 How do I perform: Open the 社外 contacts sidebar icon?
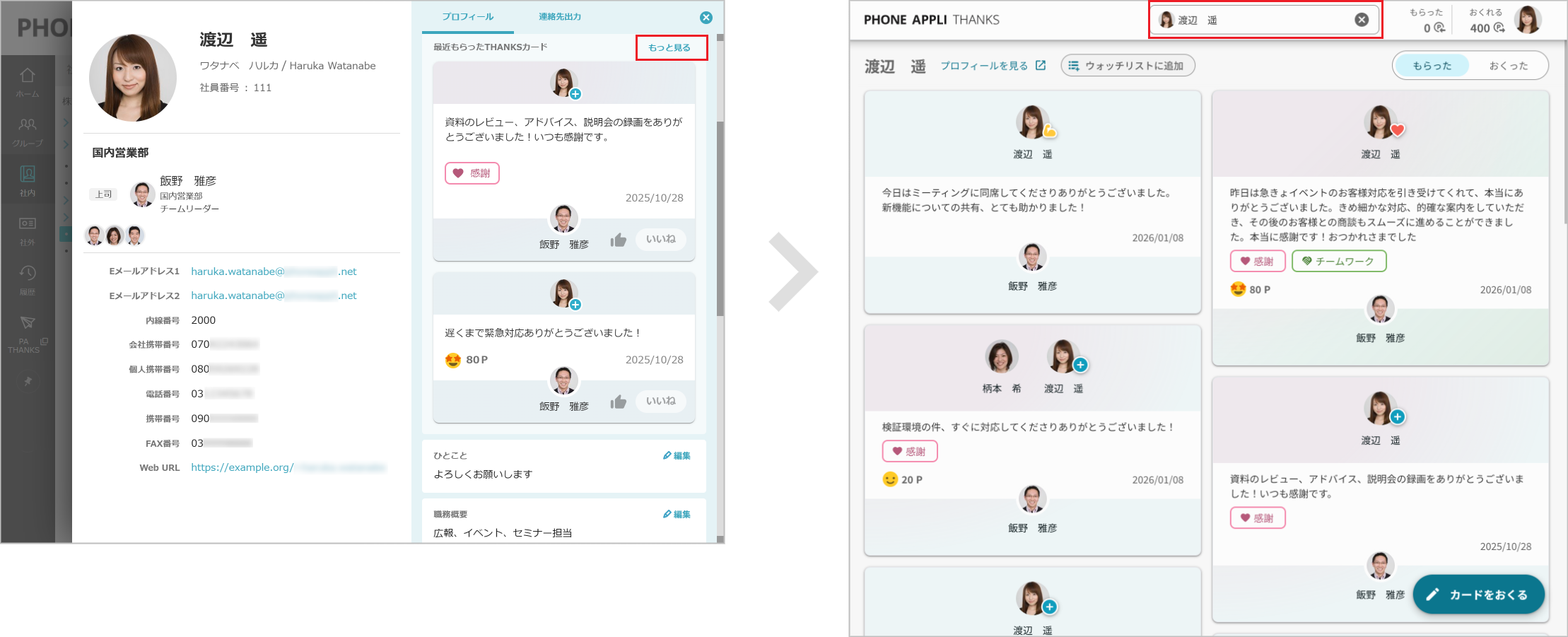coord(28,228)
